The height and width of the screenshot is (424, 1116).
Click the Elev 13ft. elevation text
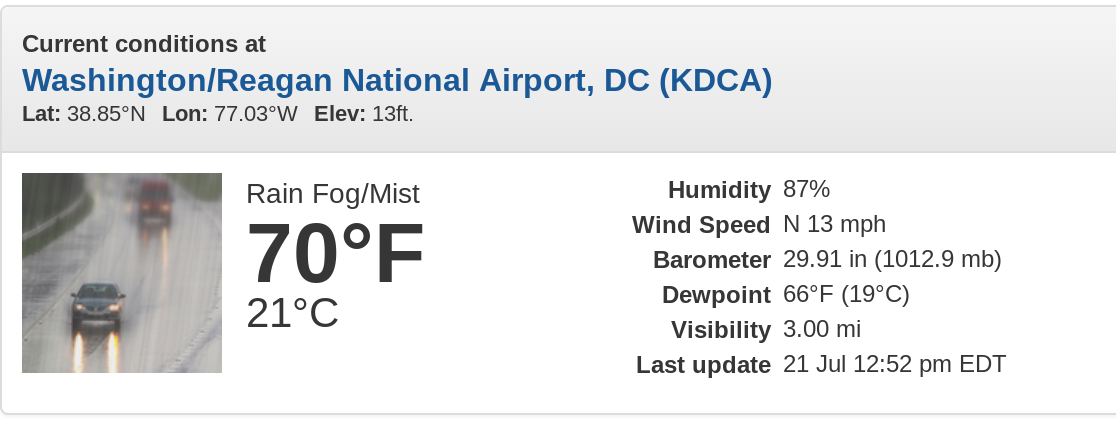point(364,114)
